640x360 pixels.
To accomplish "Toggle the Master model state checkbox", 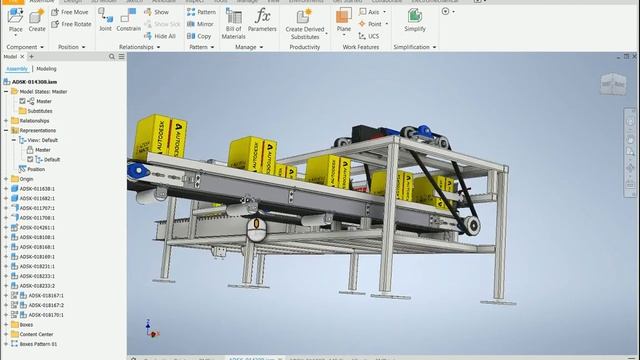I will click(x=22, y=101).
